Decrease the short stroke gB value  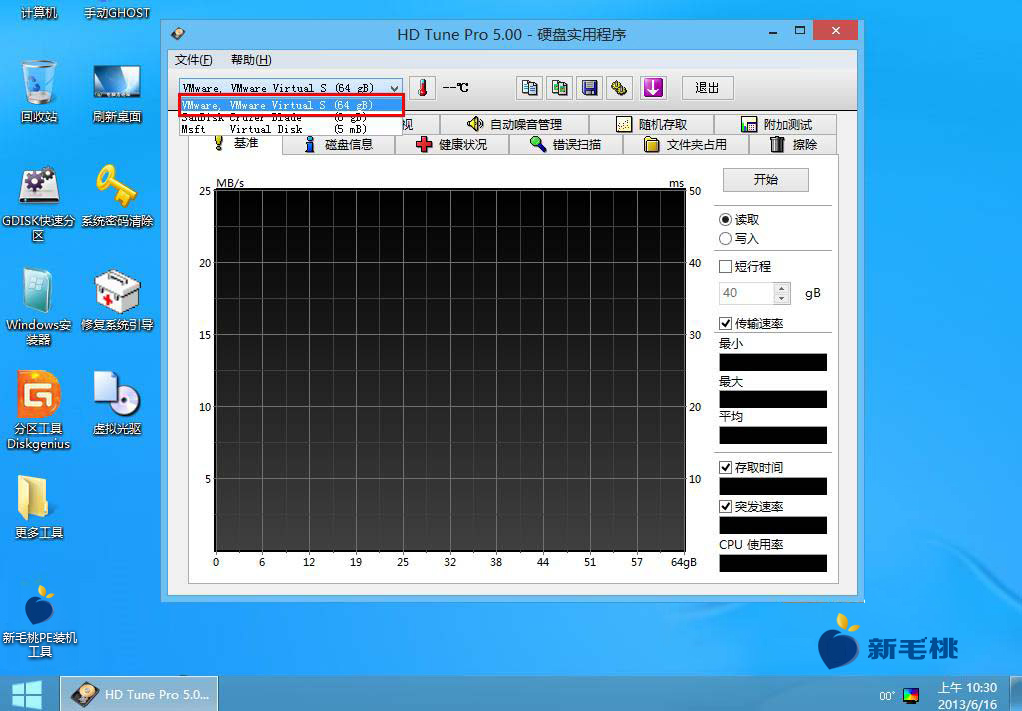(x=781, y=298)
